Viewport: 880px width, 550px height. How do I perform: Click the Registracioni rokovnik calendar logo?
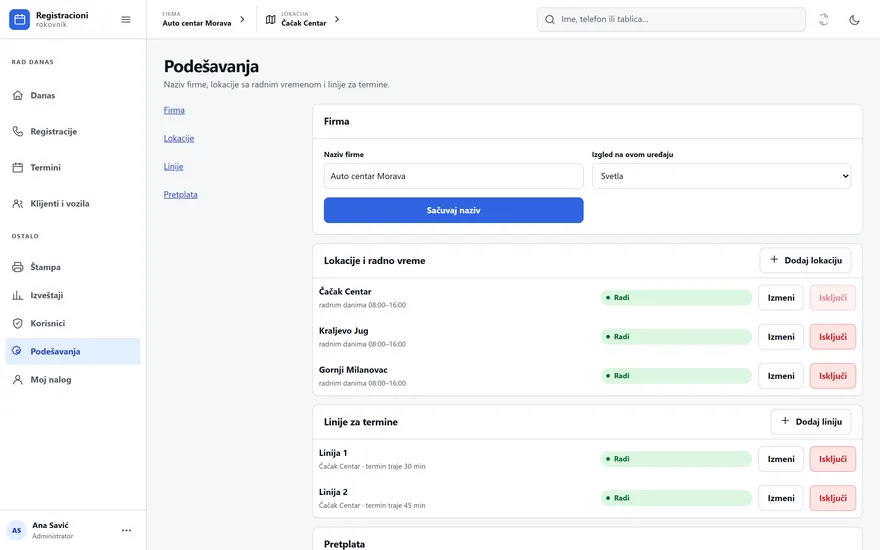pyautogui.click(x=20, y=20)
